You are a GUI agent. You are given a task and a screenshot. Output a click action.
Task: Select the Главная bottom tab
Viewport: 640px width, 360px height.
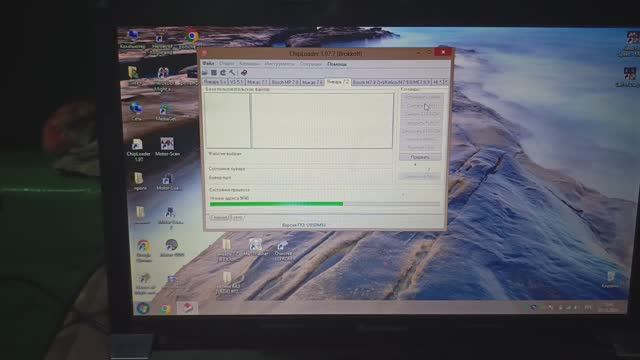coord(219,218)
